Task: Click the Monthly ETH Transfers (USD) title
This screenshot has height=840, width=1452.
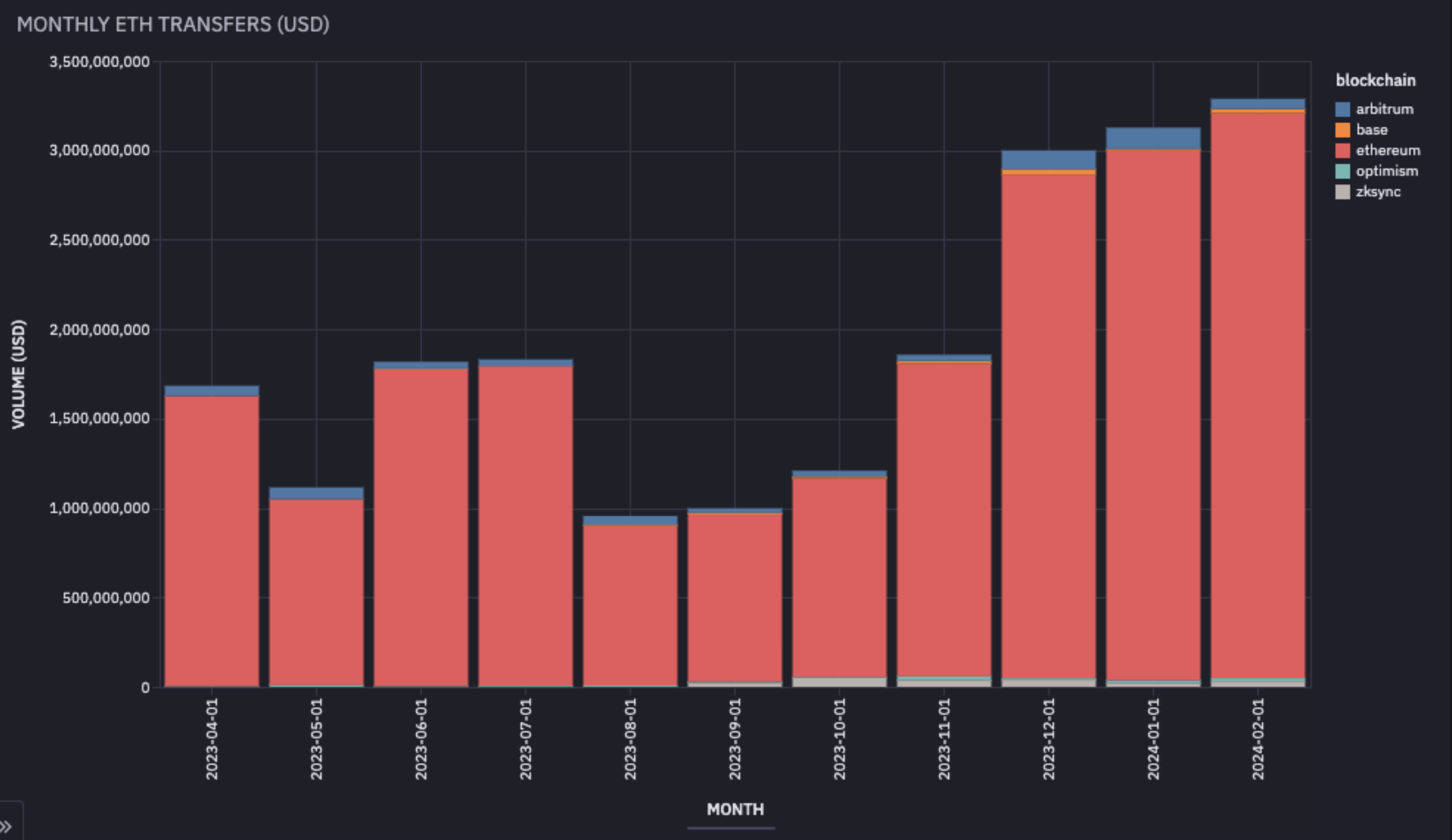Action: coord(173,25)
